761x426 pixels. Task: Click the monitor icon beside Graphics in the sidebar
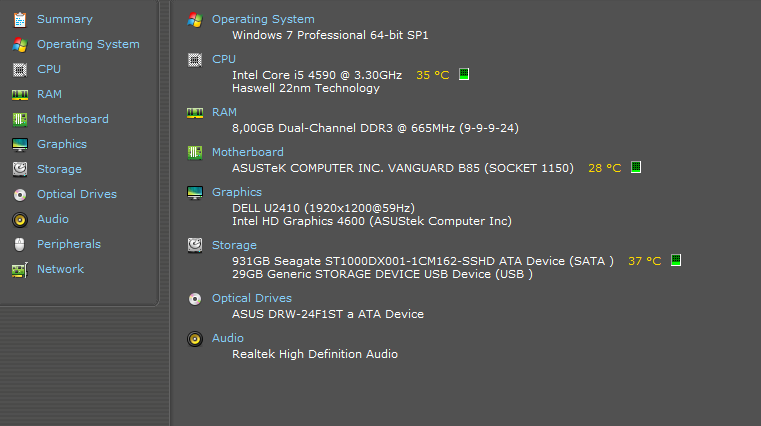coord(20,145)
